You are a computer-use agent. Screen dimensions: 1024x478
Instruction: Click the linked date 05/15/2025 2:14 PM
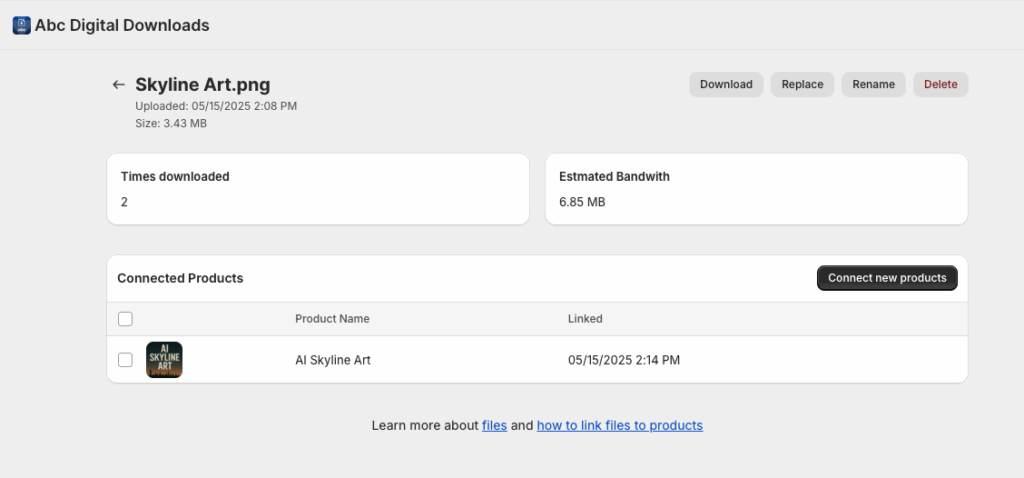[624, 360]
